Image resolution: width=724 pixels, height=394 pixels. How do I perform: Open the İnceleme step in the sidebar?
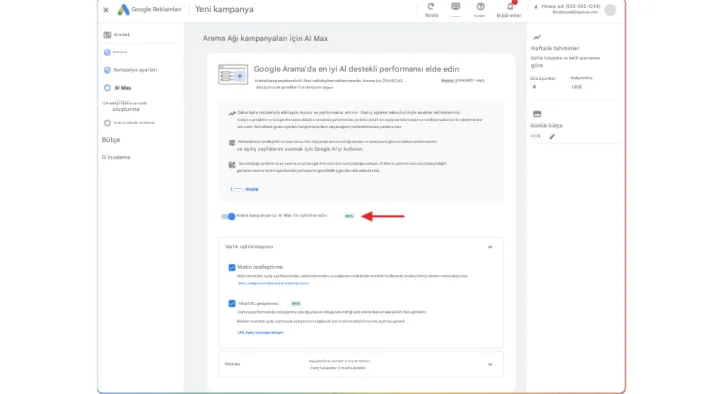(x=116, y=157)
